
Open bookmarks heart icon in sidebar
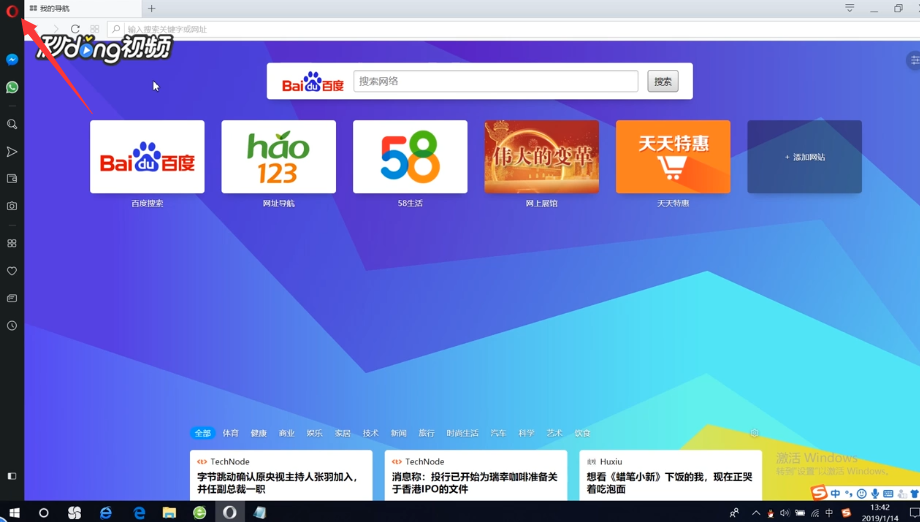[12, 271]
